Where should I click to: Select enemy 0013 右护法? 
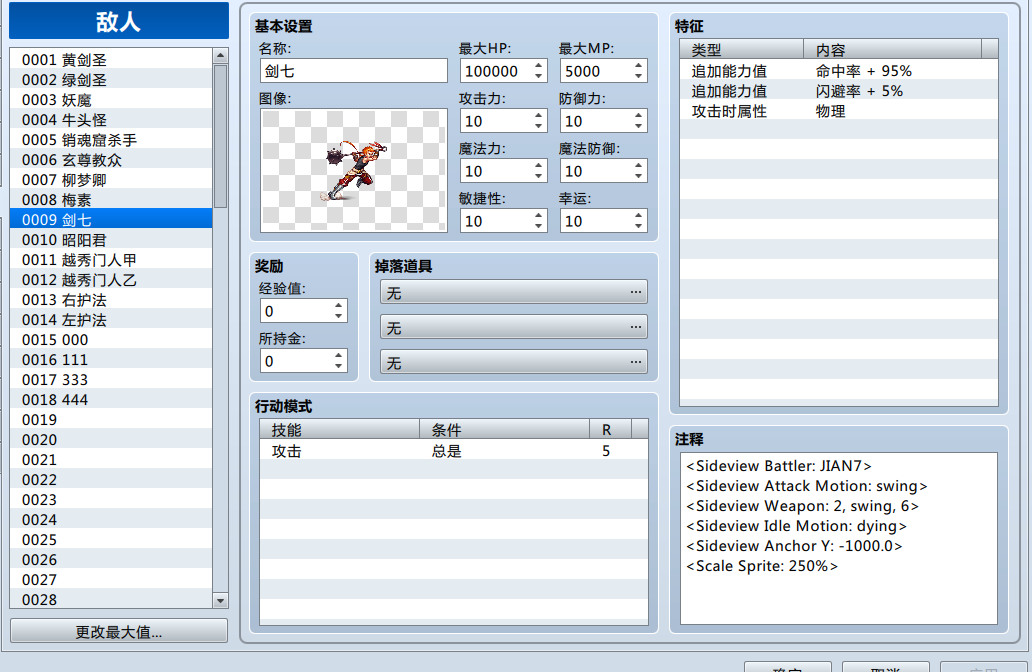tap(111, 299)
